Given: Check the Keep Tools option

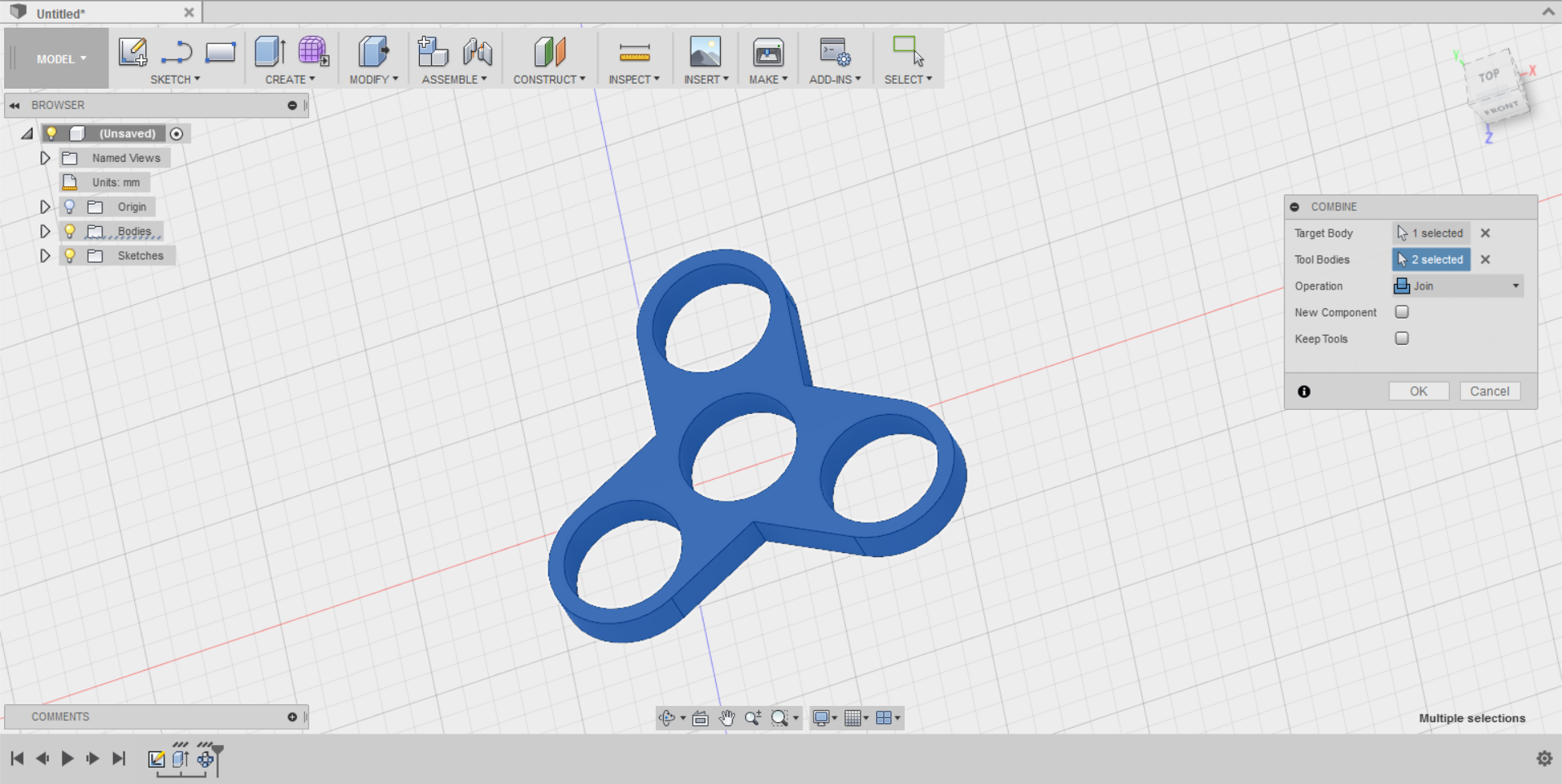Looking at the screenshot, I should click(1401, 338).
